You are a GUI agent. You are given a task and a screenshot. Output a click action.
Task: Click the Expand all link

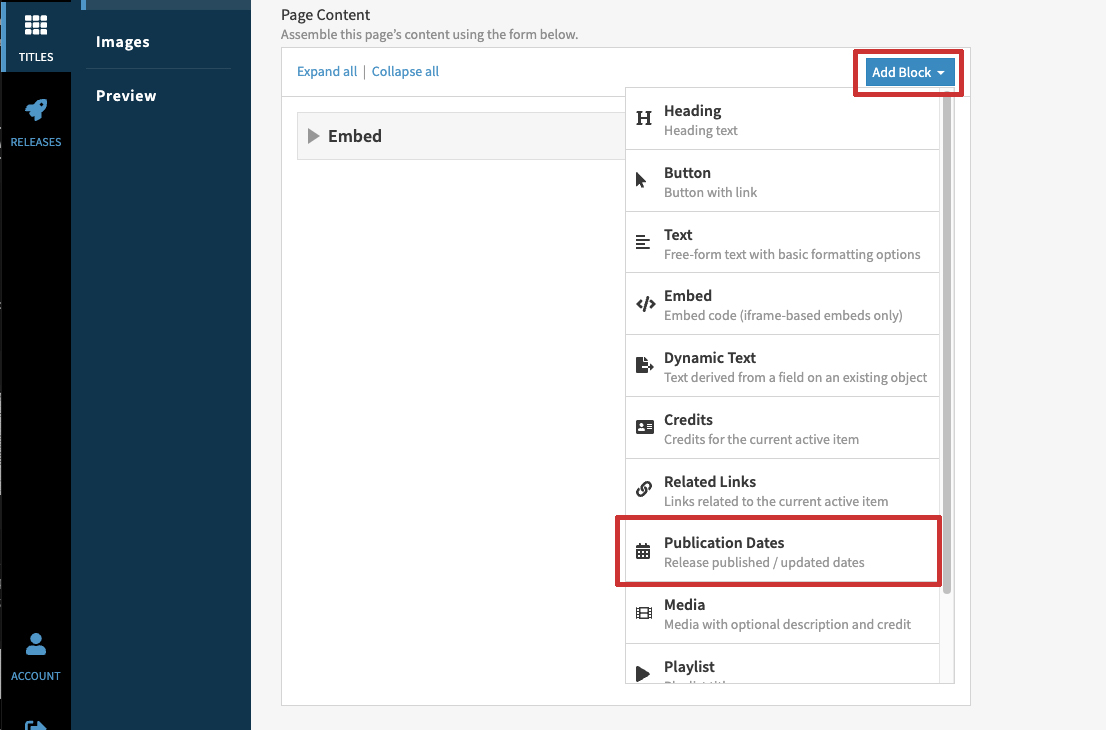pyautogui.click(x=327, y=71)
